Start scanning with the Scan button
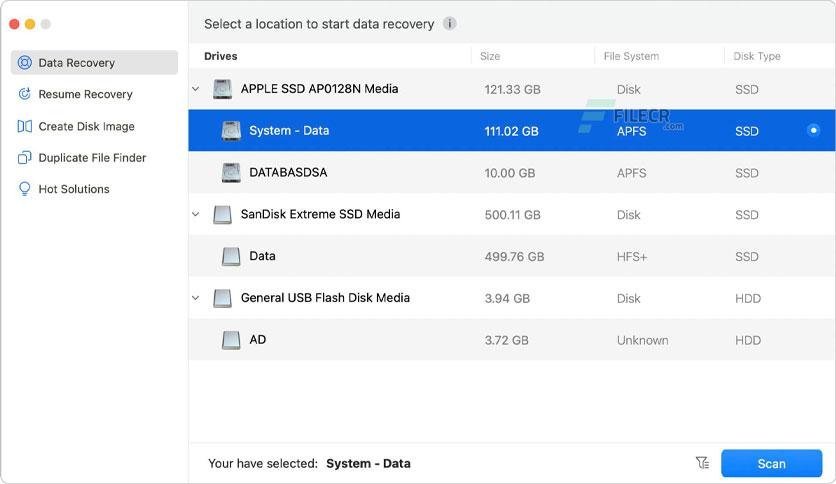 click(x=771, y=463)
